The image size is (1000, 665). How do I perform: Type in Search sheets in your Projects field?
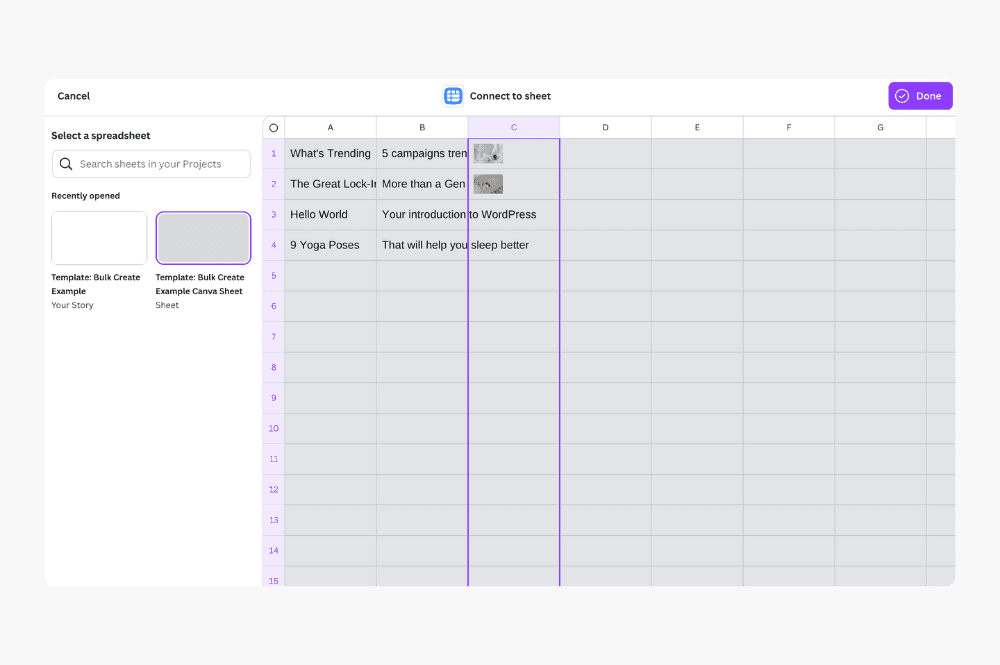pos(160,164)
